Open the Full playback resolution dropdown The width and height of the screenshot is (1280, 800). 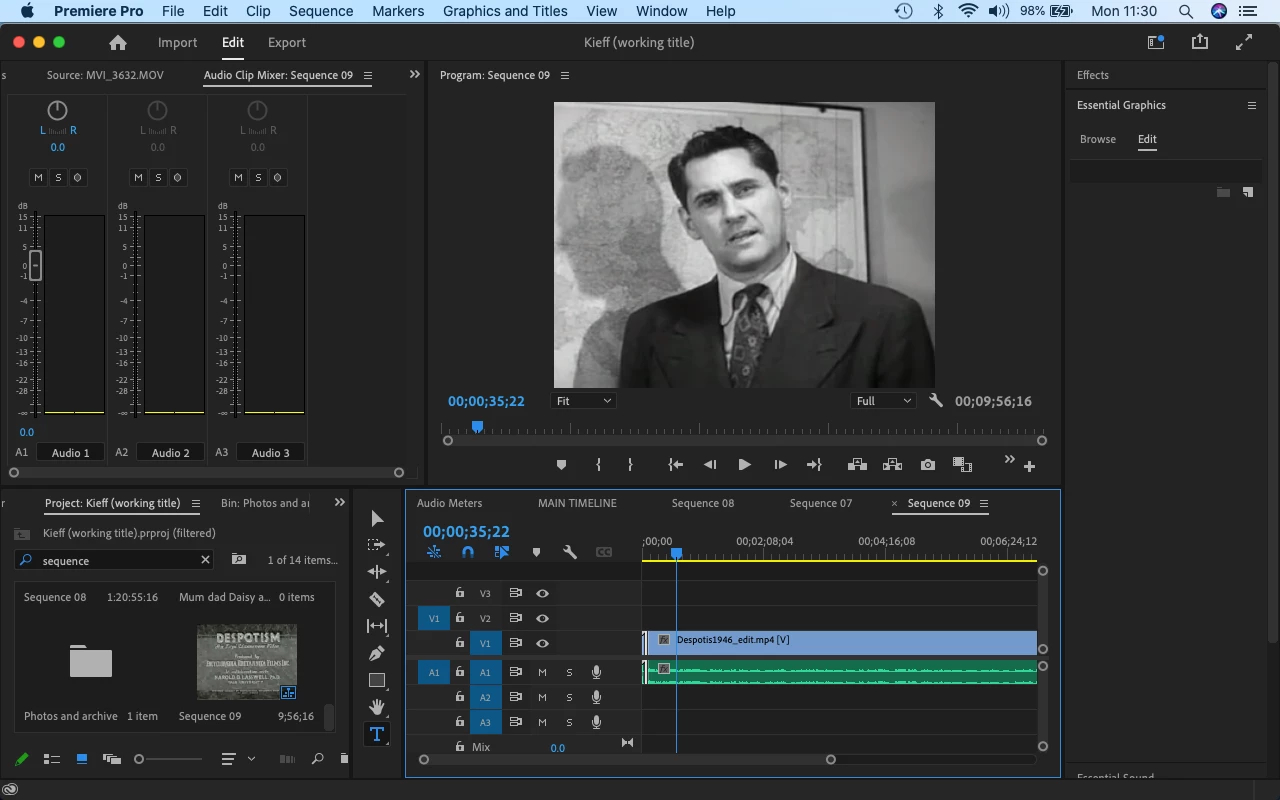point(882,401)
